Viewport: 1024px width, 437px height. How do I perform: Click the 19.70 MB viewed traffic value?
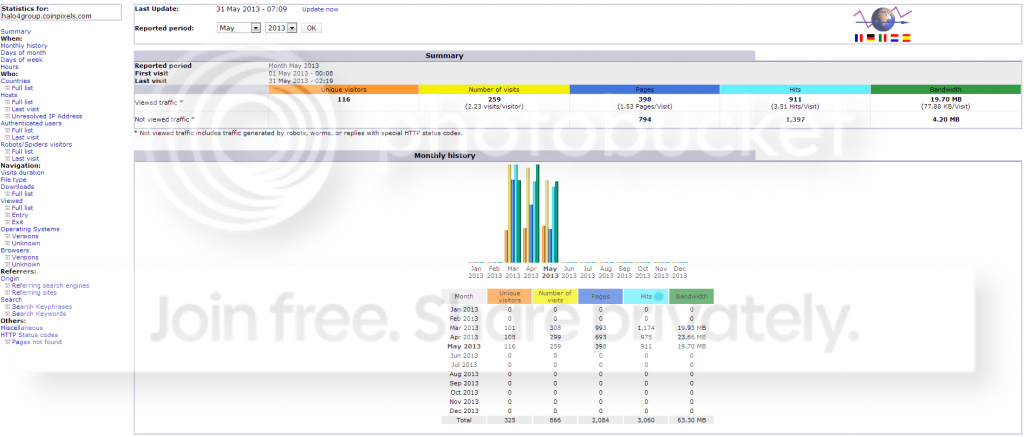946,99
